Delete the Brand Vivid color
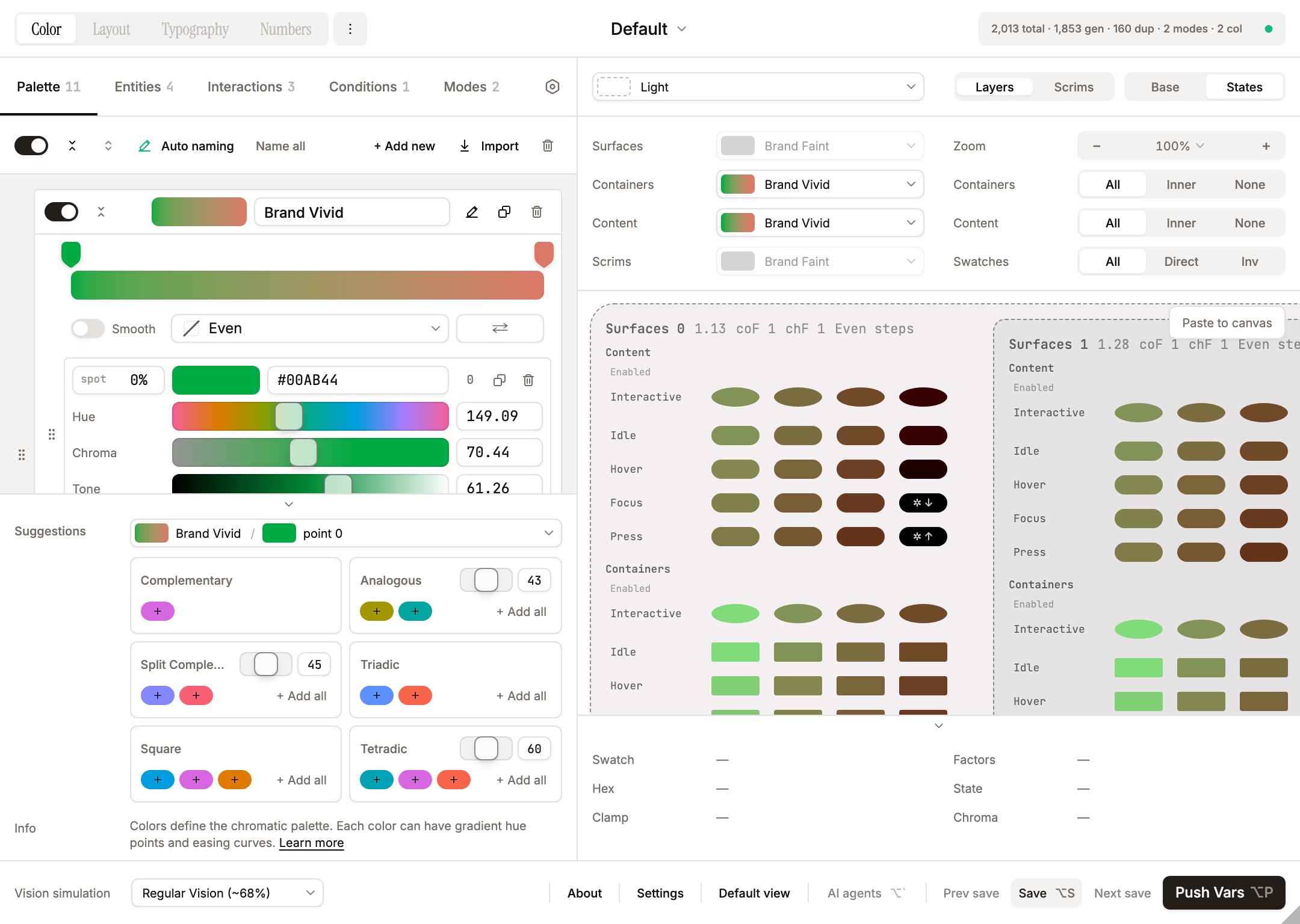1300x924 pixels. coord(537,212)
